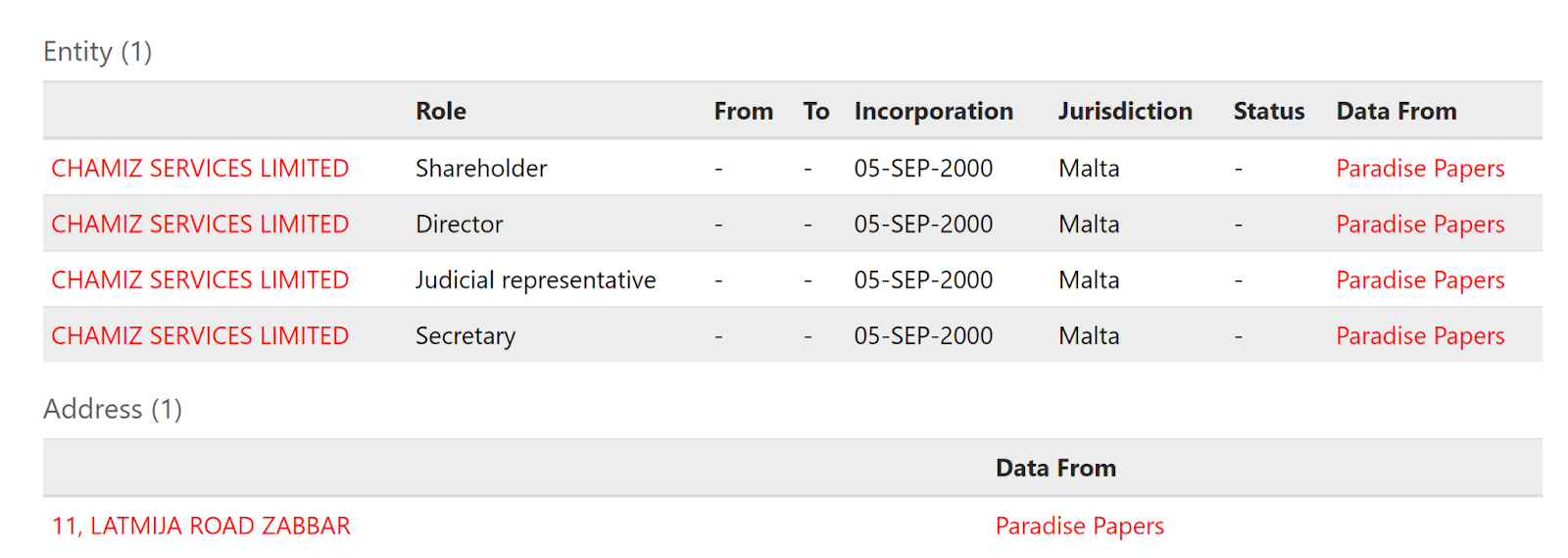Click the Incorporation column header
This screenshot has height=558, width=1568.
tap(934, 111)
